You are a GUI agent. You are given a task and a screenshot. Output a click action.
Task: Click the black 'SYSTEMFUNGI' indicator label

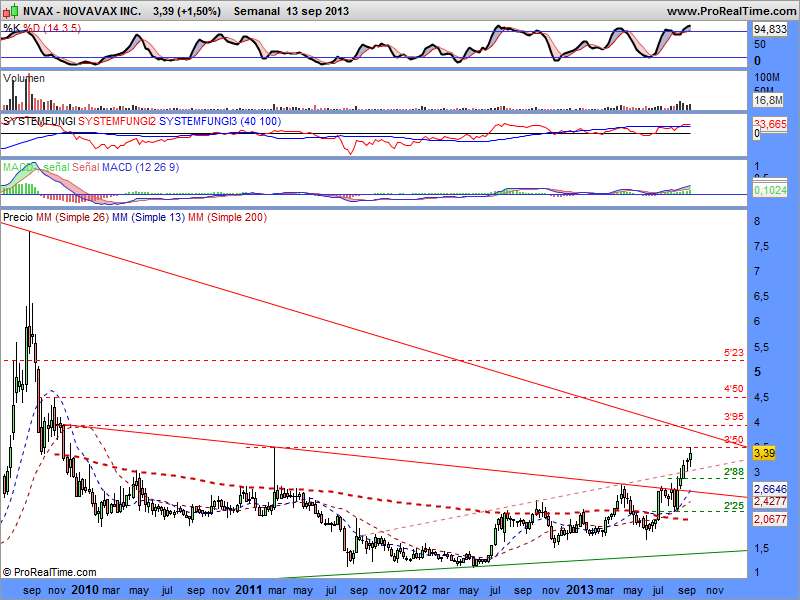coord(39,121)
